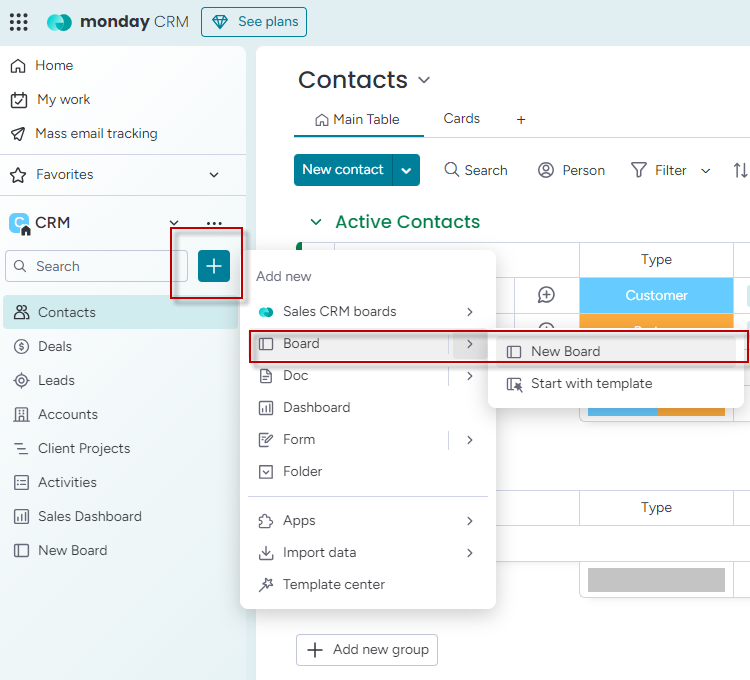Open CRM workspace three-dots menu

(x=214, y=223)
